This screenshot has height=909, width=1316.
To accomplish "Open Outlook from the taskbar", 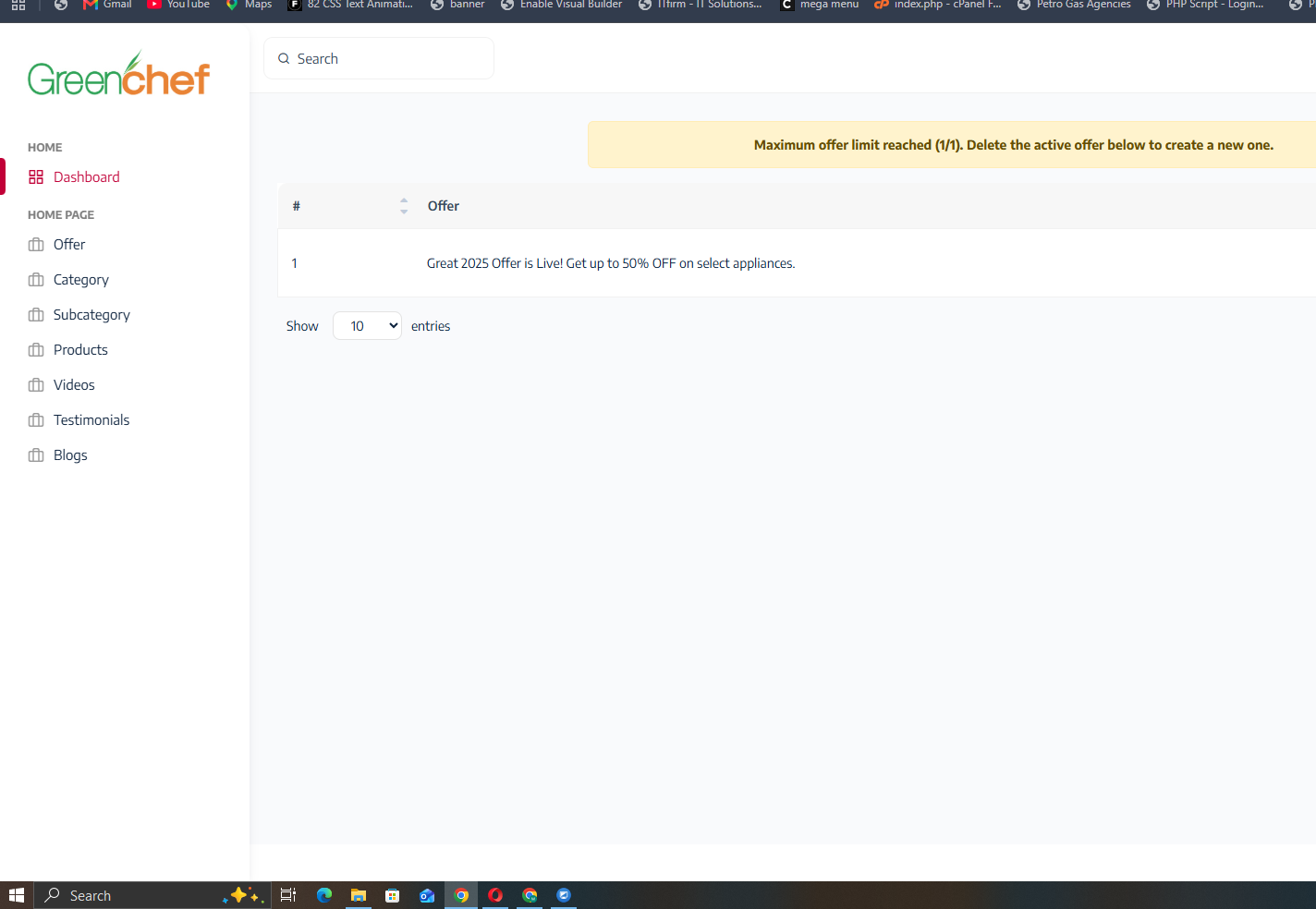I will 427,895.
